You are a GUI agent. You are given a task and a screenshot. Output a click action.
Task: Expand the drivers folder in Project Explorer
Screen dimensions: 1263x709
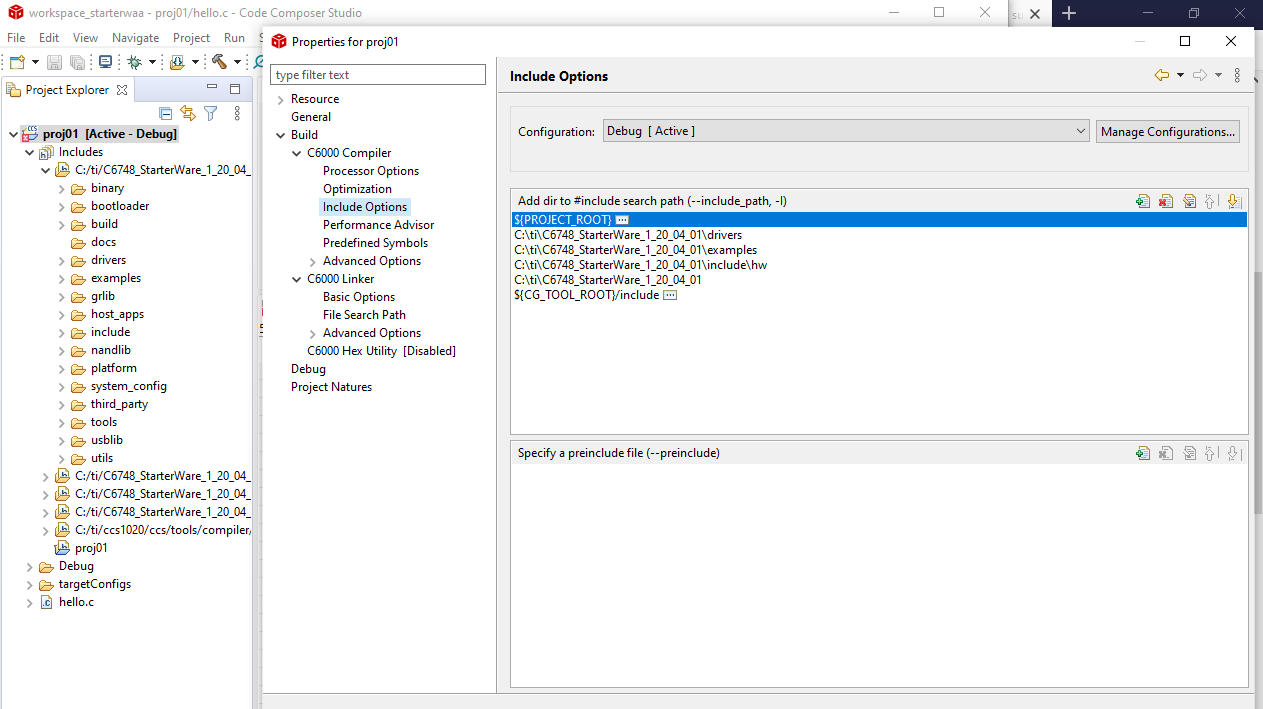61,260
